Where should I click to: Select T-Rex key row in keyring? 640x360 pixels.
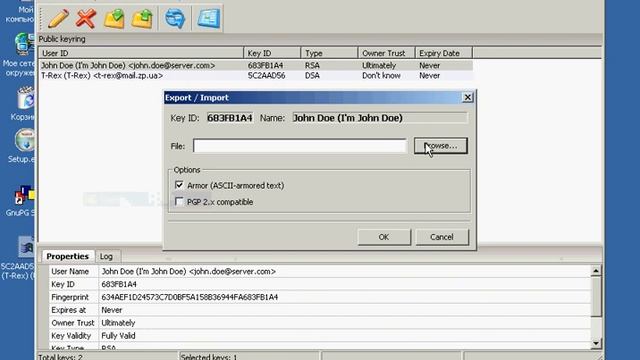pyautogui.click(x=256, y=76)
